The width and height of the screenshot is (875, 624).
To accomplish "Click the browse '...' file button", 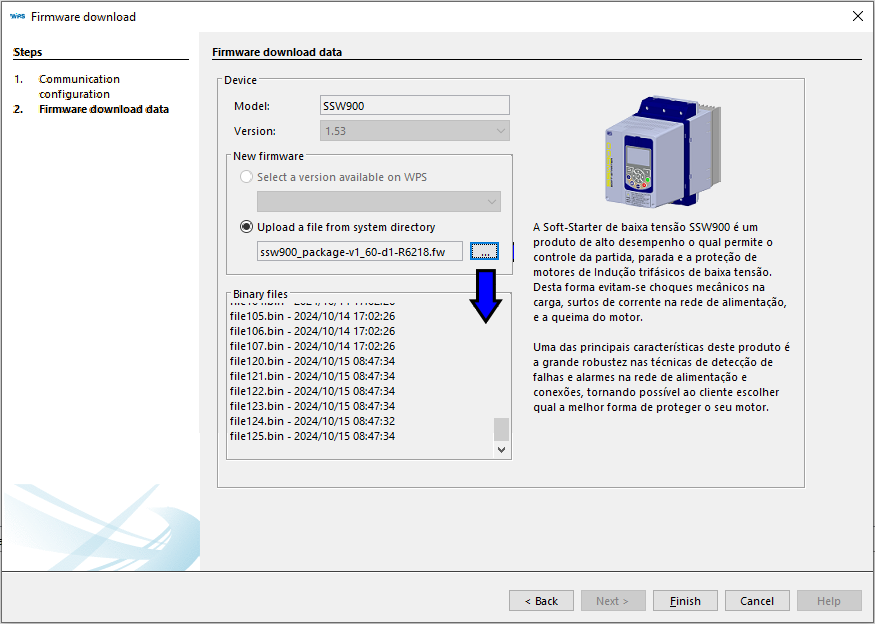I will point(483,252).
